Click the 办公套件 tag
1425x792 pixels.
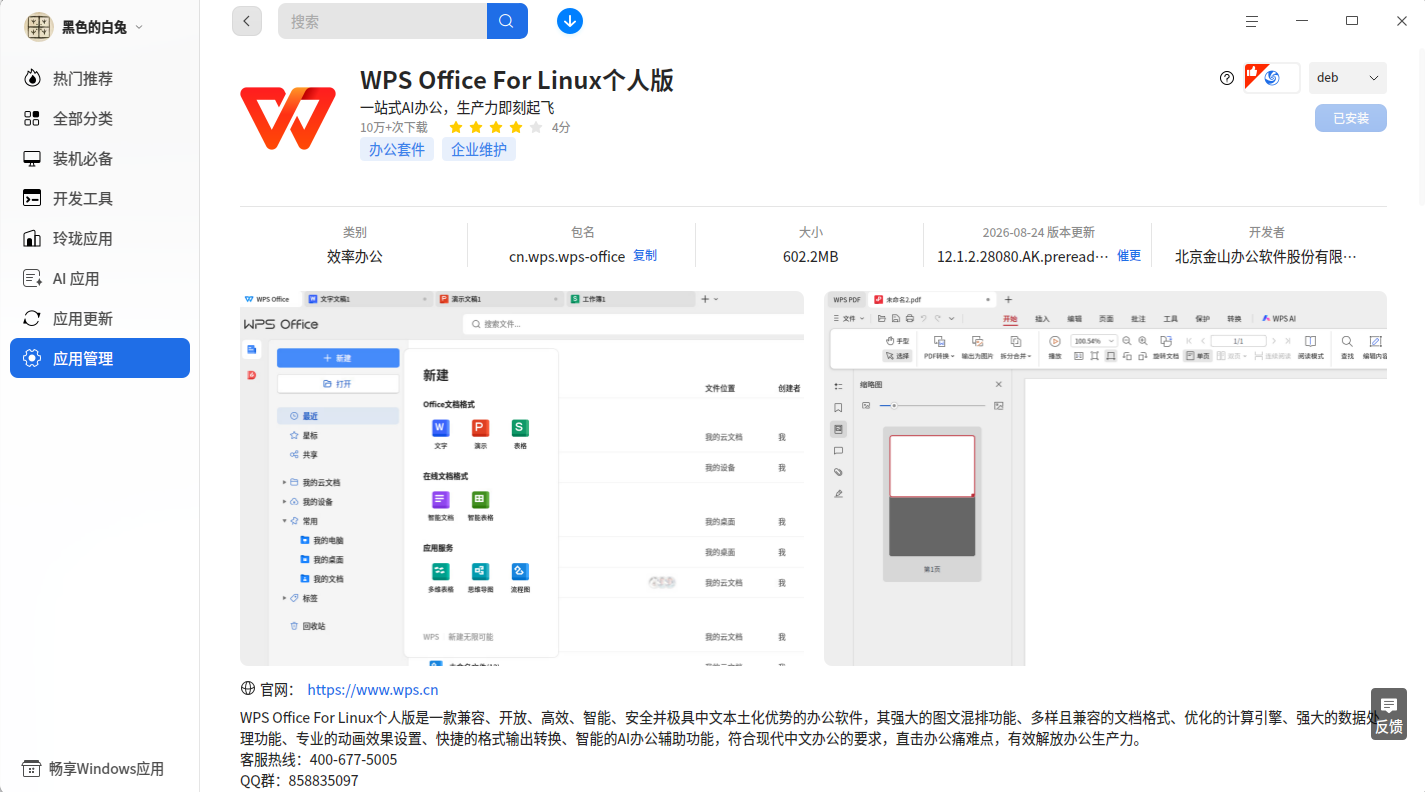pos(397,150)
